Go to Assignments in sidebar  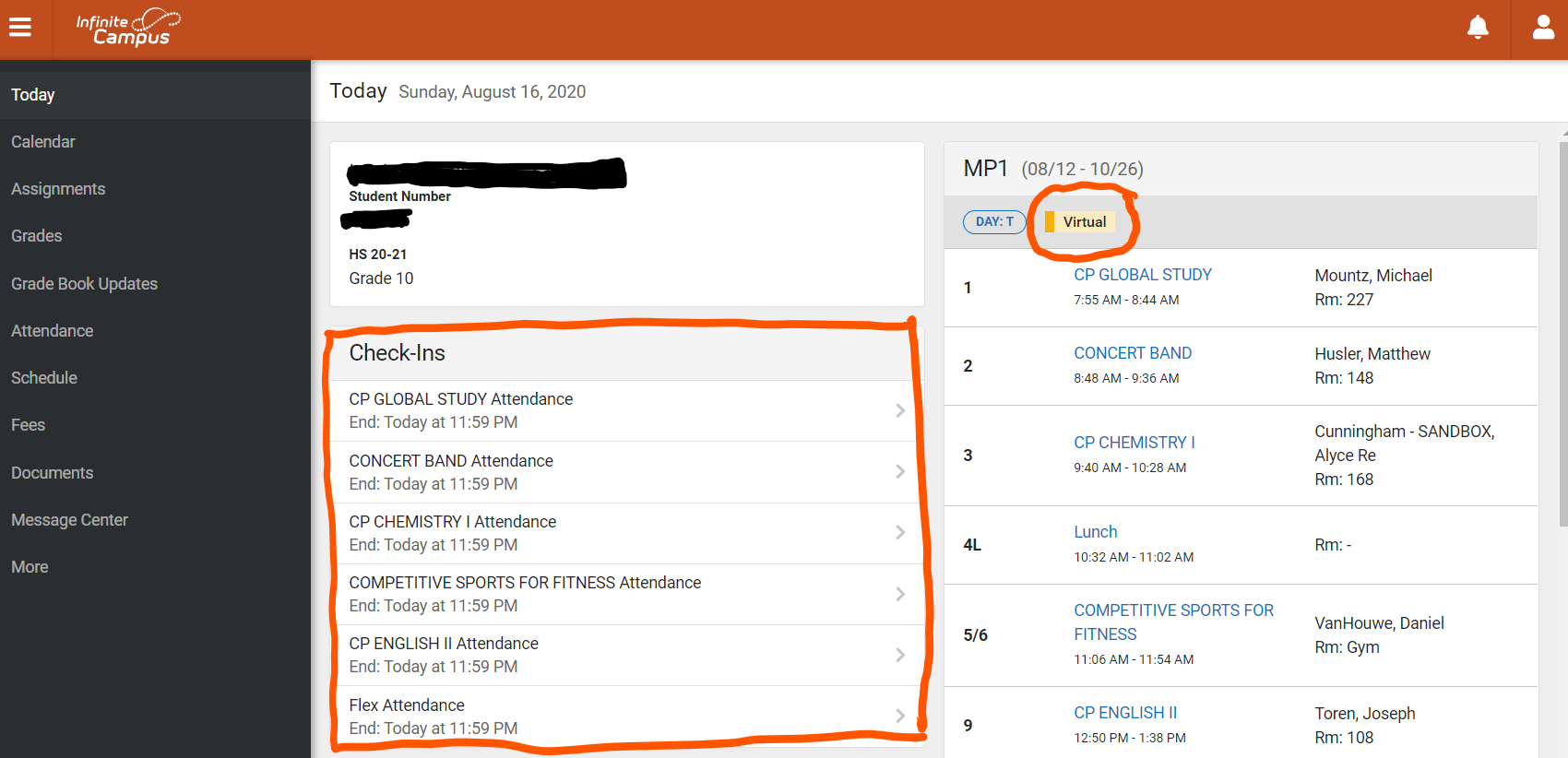tap(155, 189)
